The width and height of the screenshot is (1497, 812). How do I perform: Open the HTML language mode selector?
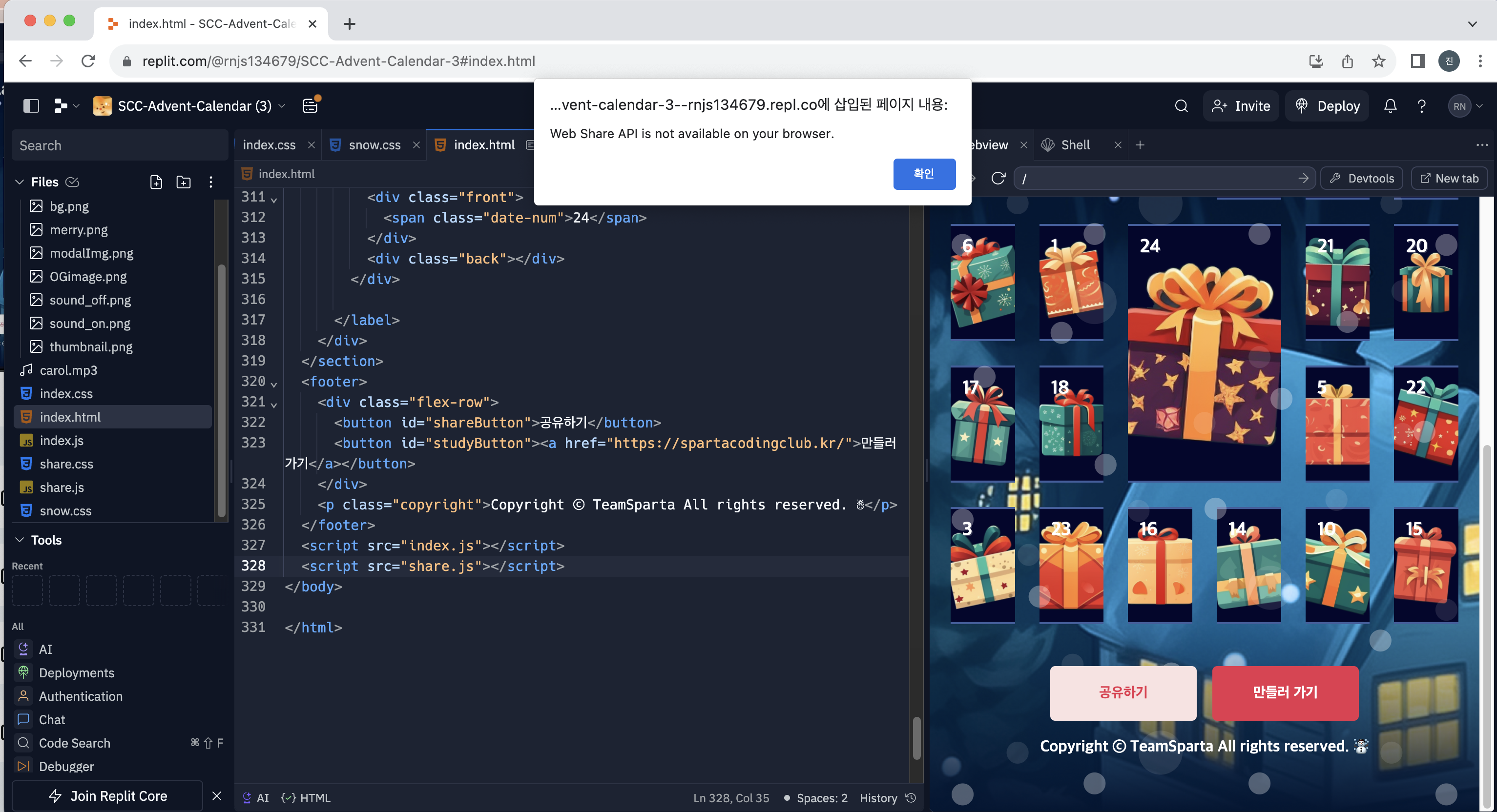(306, 797)
